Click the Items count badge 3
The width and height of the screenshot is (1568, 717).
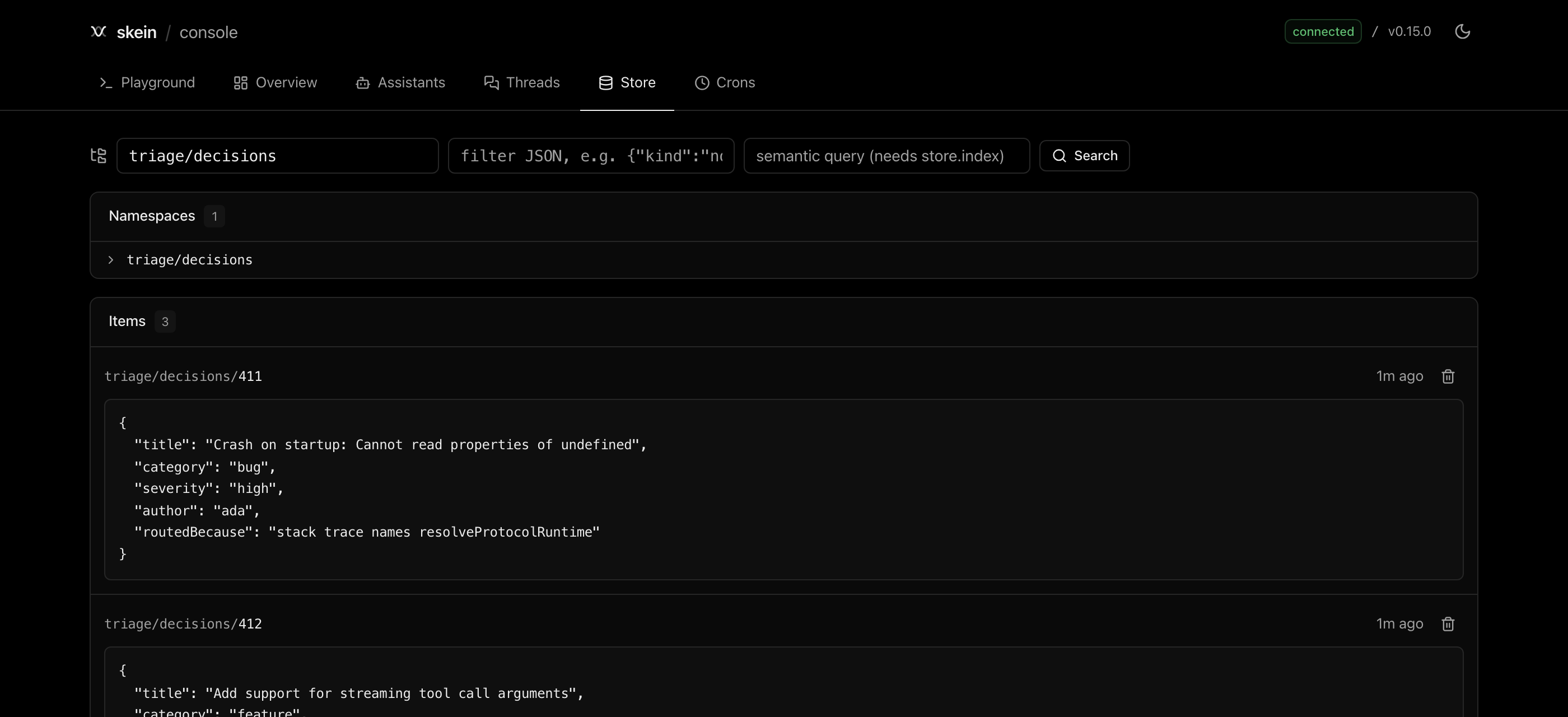[x=165, y=322]
